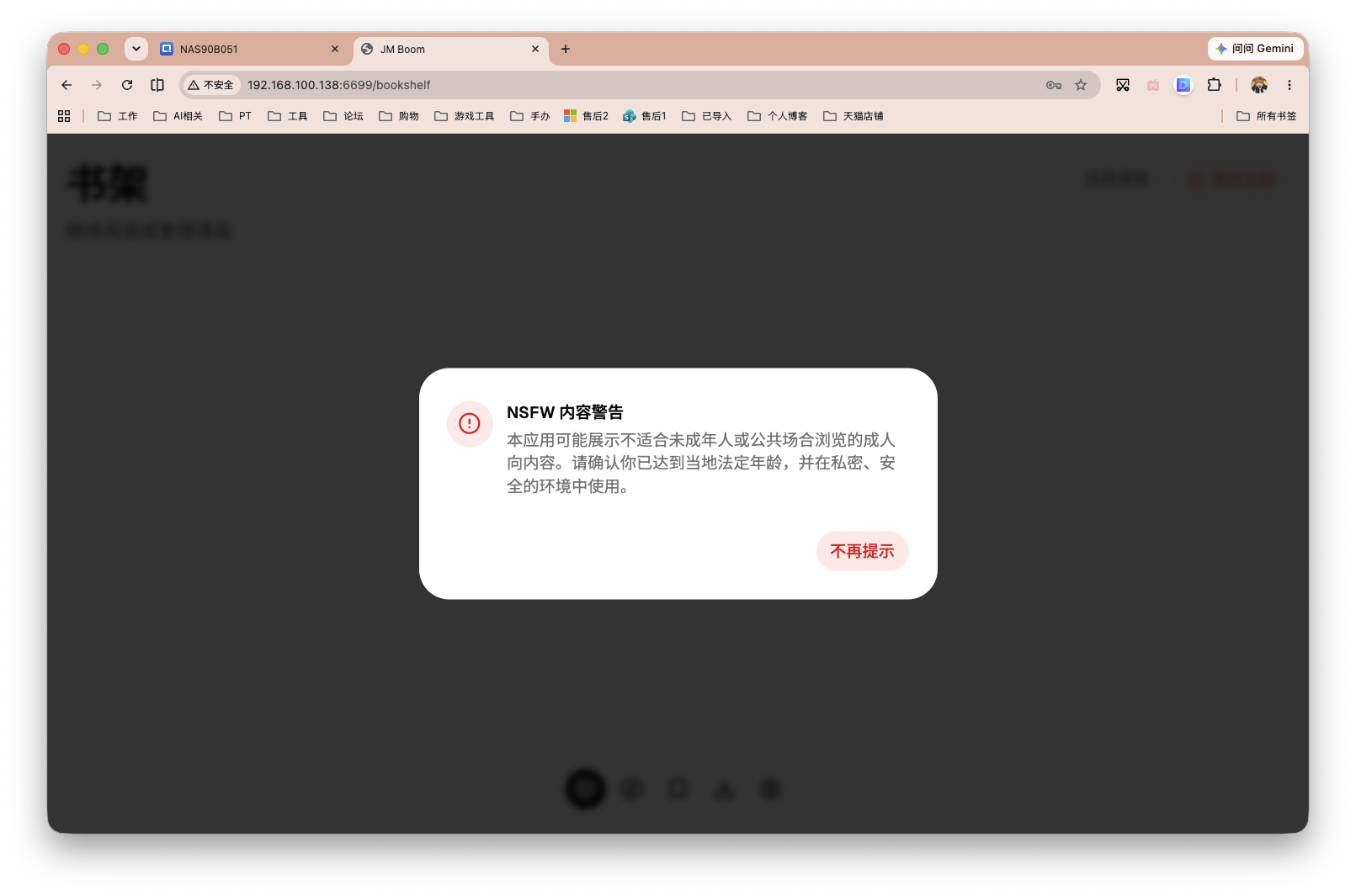1356x896 pixels.
Task: Open the PT bookmark folder
Action: pos(236,116)
